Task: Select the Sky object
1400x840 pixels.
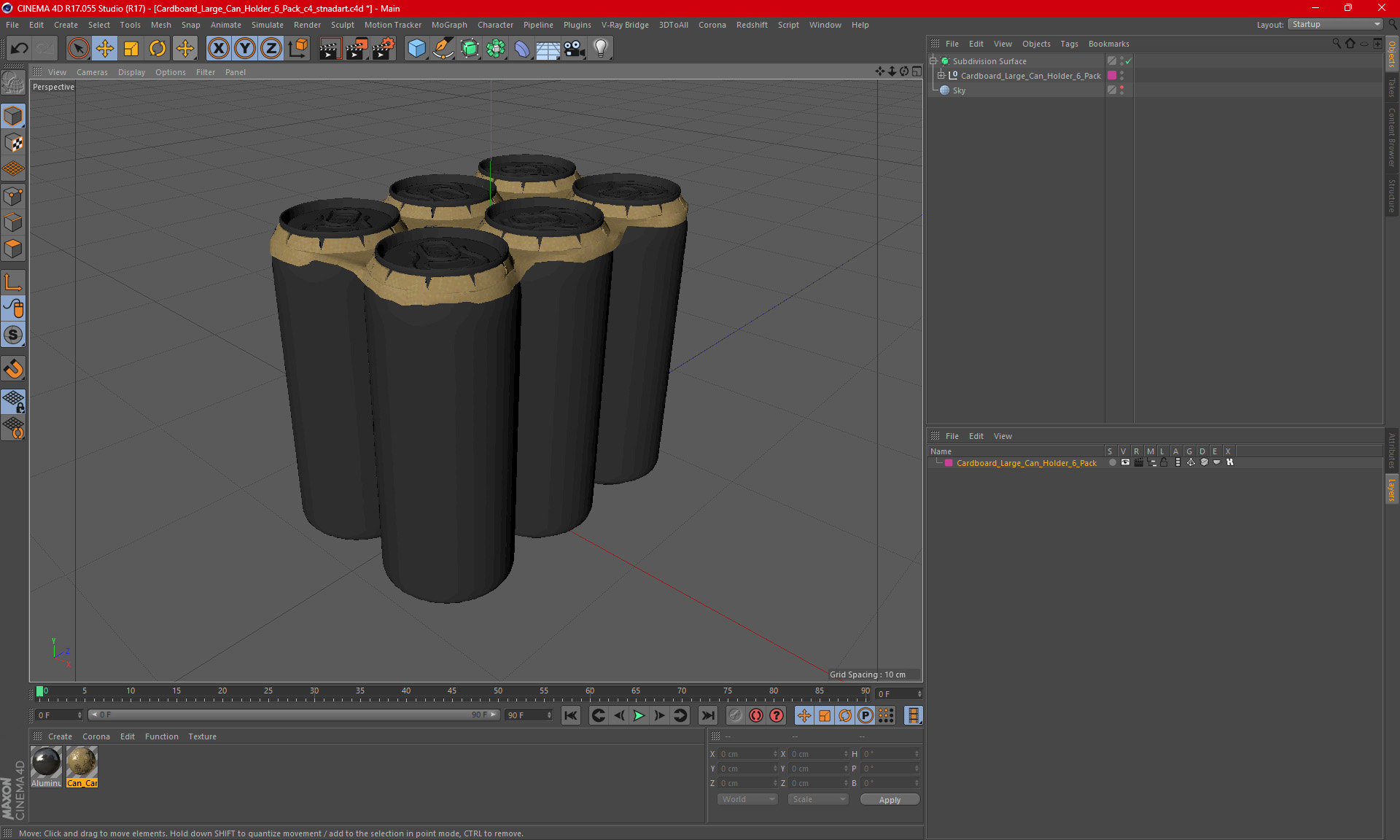Action: click(x=959, y=90)
